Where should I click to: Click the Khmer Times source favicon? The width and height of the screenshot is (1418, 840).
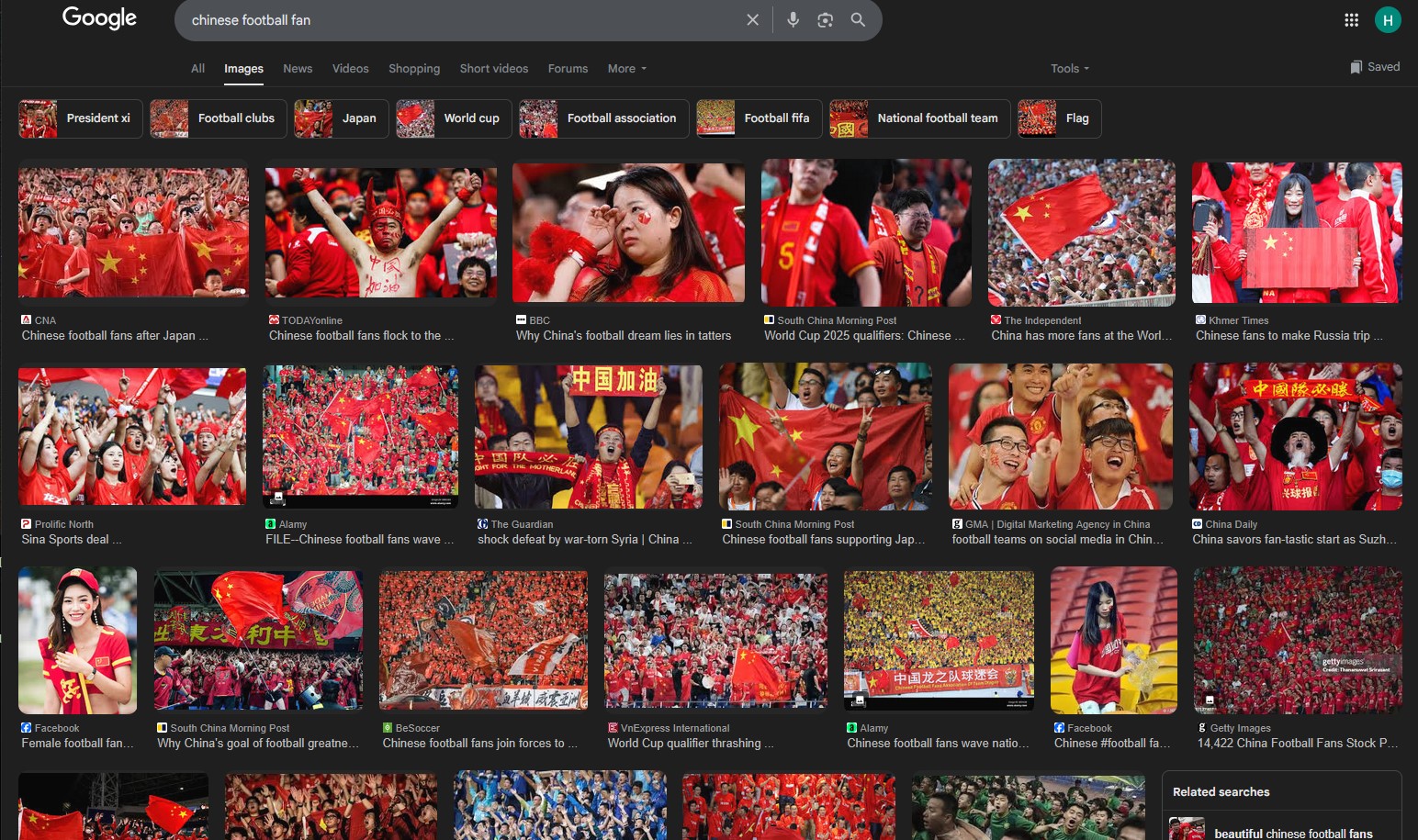[1200, 320]
